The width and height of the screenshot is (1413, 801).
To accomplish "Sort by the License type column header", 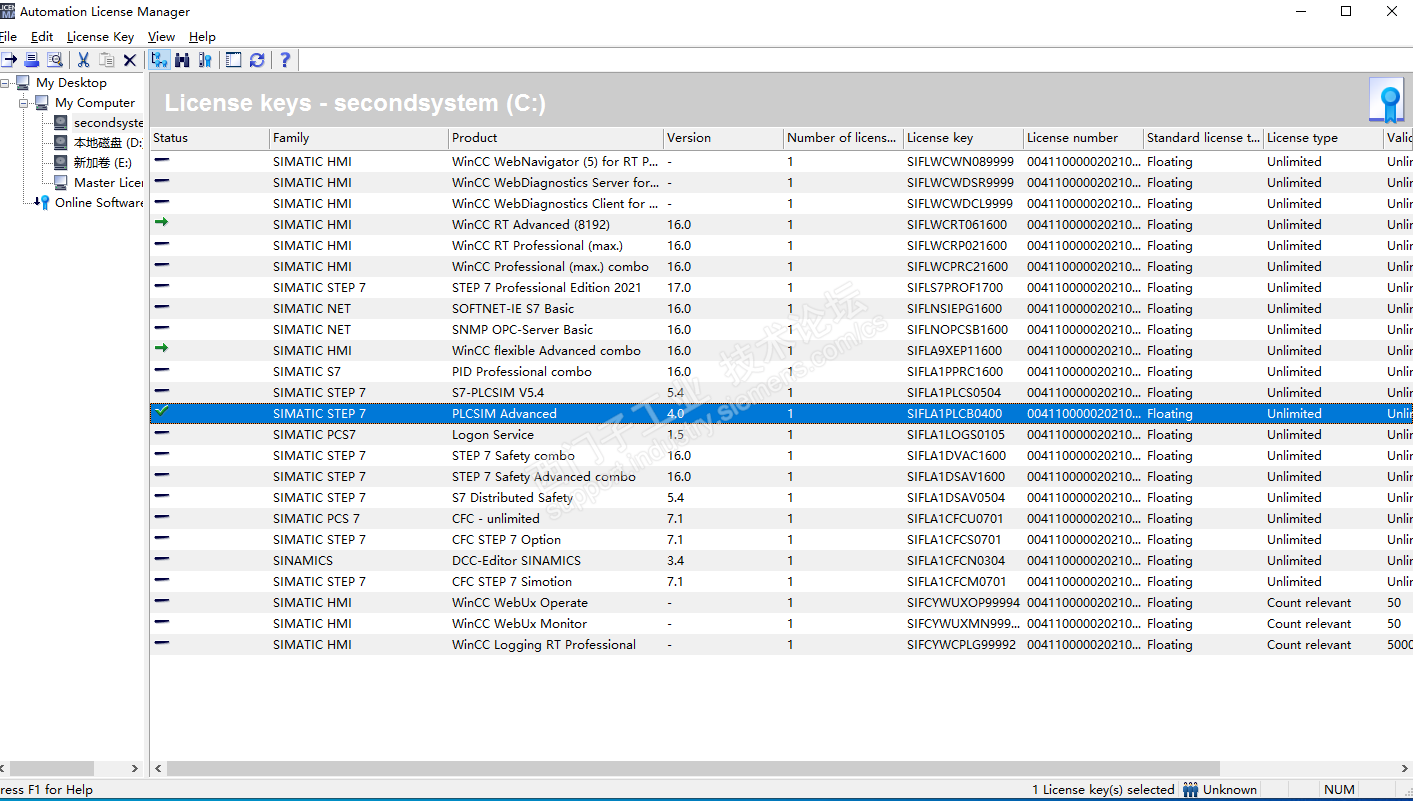I will pyautogui.click(x=1323, y=138).
